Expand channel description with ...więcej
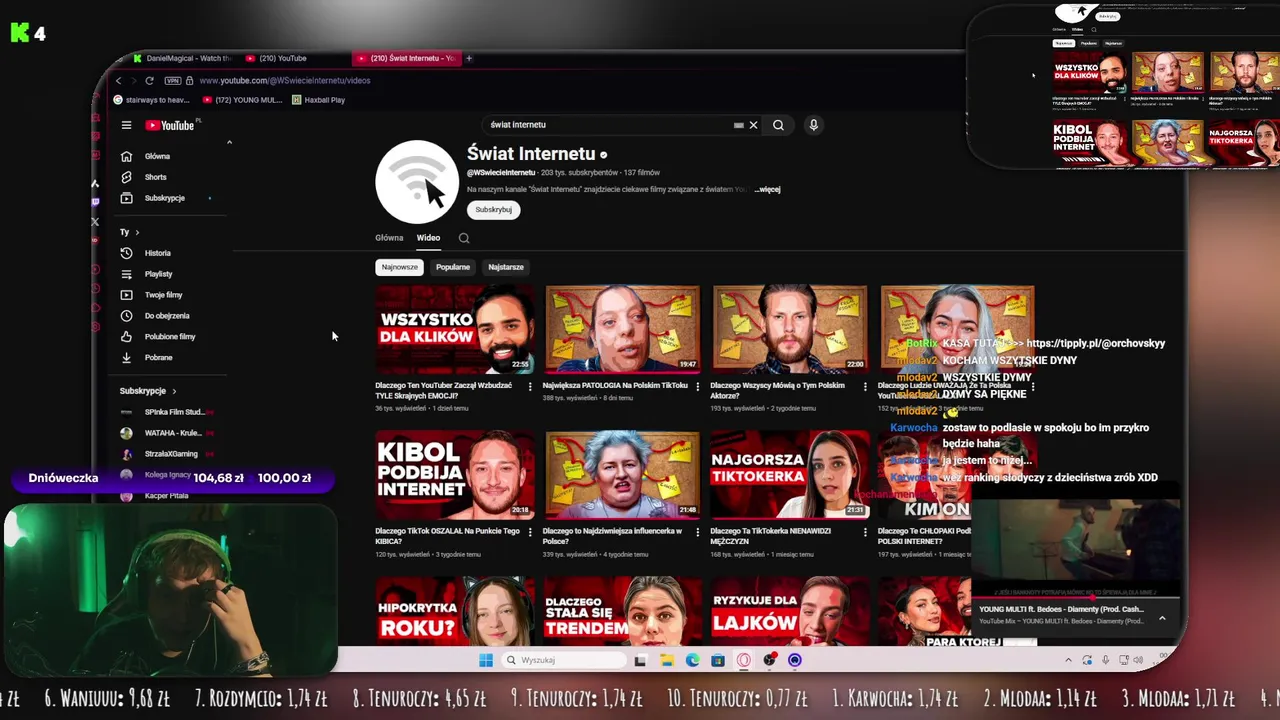This screenshot has height=720, width=1280. (x=767, y=189)
